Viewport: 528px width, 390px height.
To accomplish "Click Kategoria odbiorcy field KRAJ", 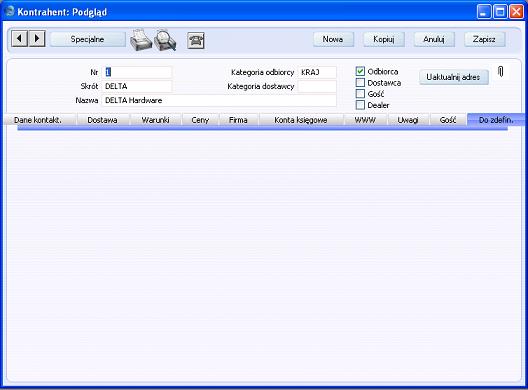I will pos(317,72).
